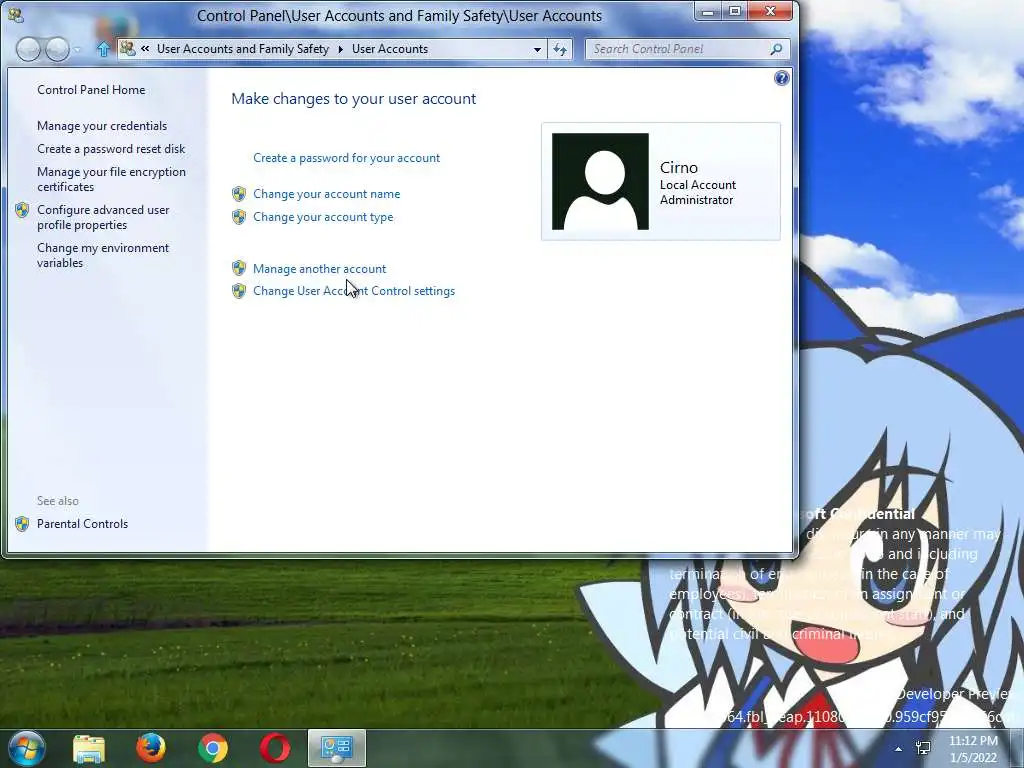Open Manage your file encryption certificates
Screen dimensions: 1024x768
[x=111, y=179]
